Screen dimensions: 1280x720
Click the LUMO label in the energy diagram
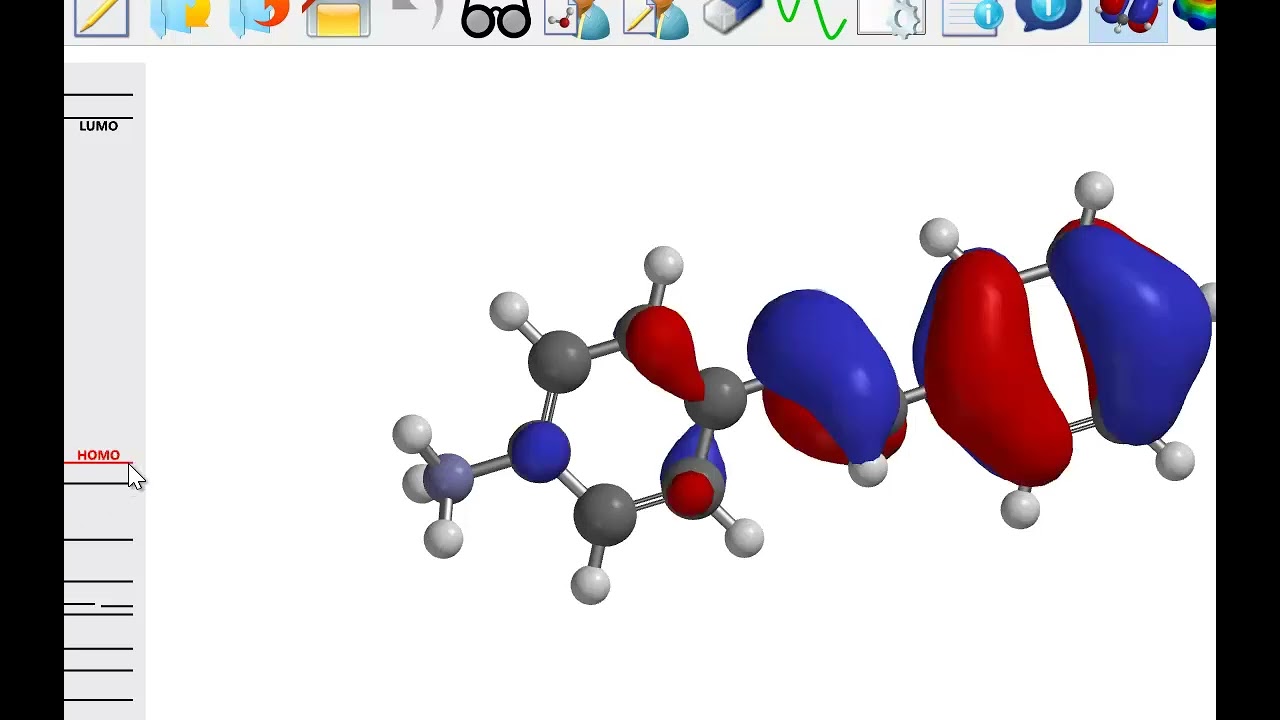[98, 126]
